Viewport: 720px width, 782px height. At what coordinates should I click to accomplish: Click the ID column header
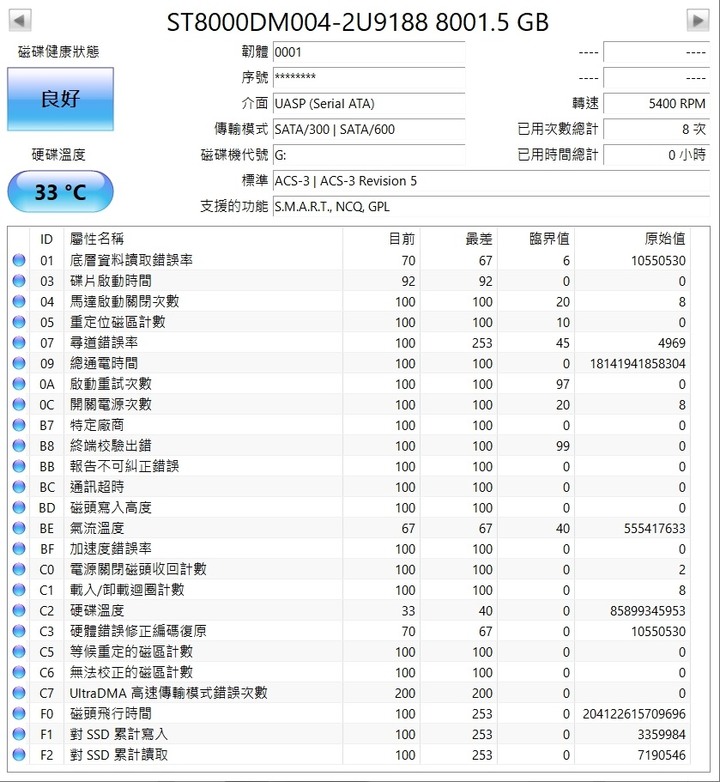click(46, 239)
